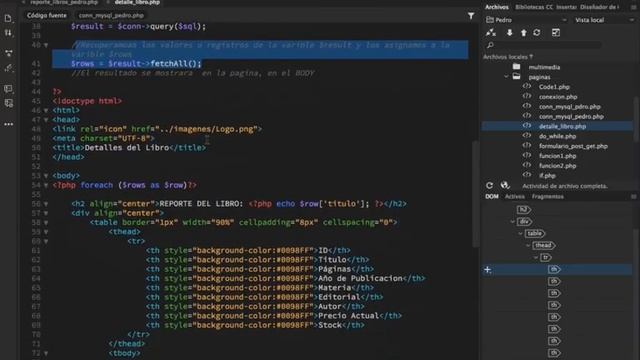Select funcion1.php in file list
Viewport: 640px width, 360px height.
(x=557, y=156)
